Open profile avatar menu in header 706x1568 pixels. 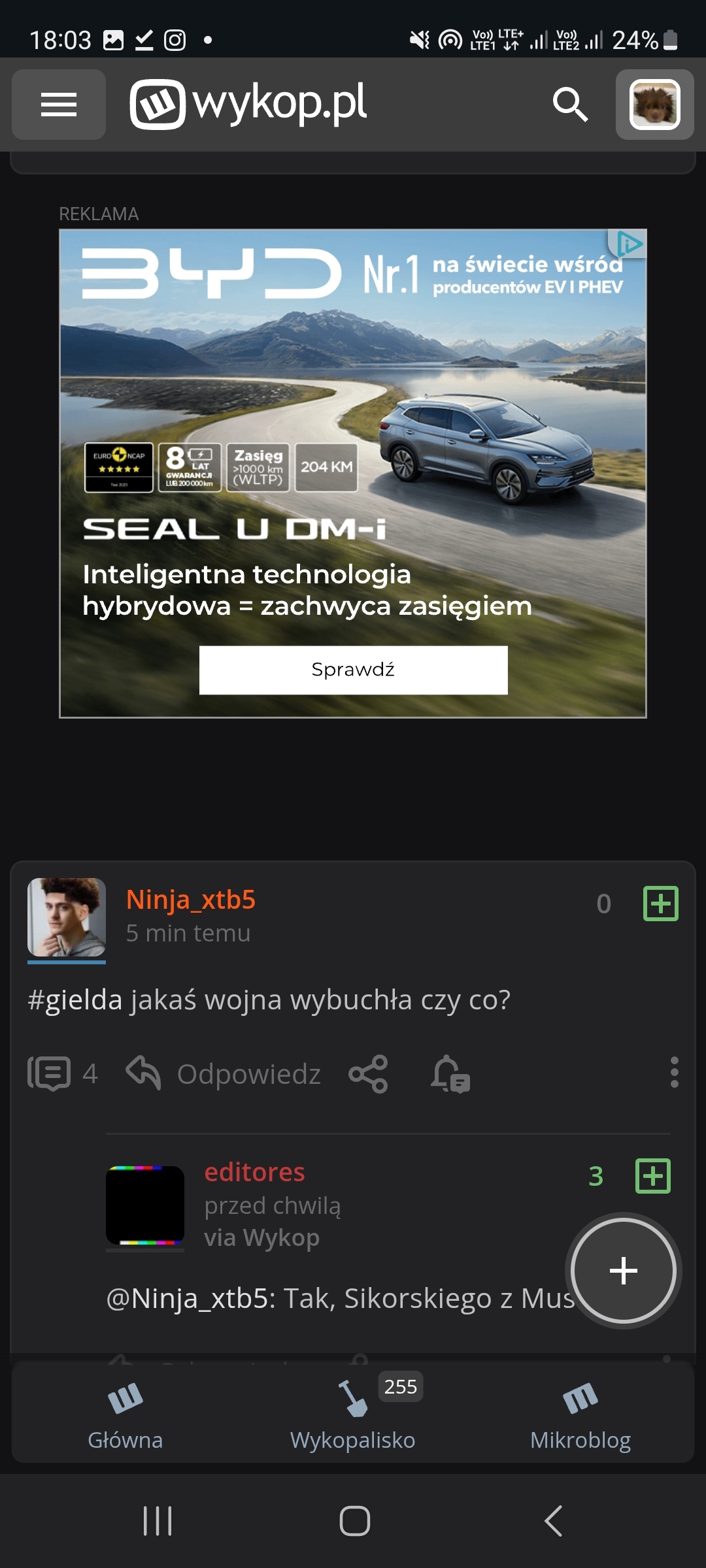tap(654, 105)
